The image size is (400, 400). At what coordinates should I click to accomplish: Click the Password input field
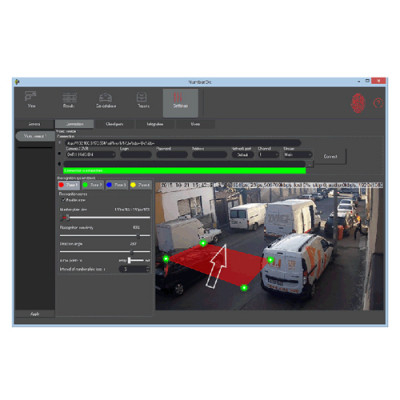pos(172,155)
